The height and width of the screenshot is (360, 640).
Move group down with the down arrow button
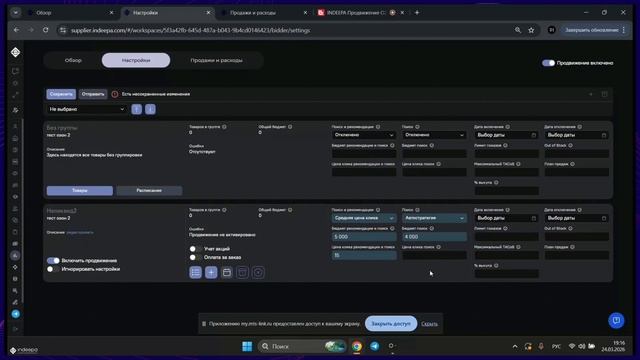[x=150, y=109]
